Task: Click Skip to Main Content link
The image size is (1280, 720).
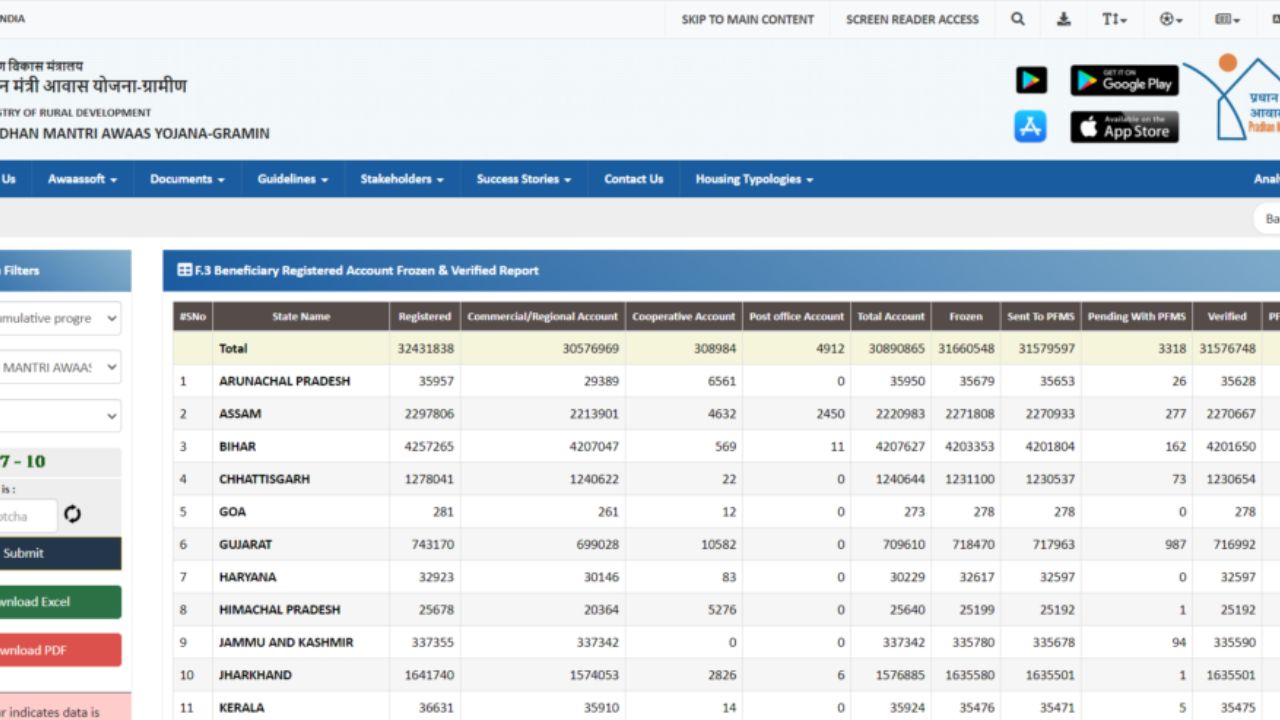Action: point(747,19)
